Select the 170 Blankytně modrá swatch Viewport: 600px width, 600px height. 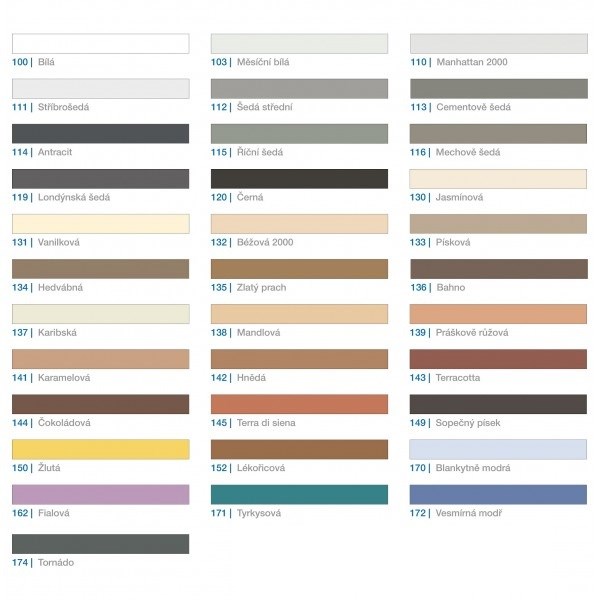tap(498, 449)
